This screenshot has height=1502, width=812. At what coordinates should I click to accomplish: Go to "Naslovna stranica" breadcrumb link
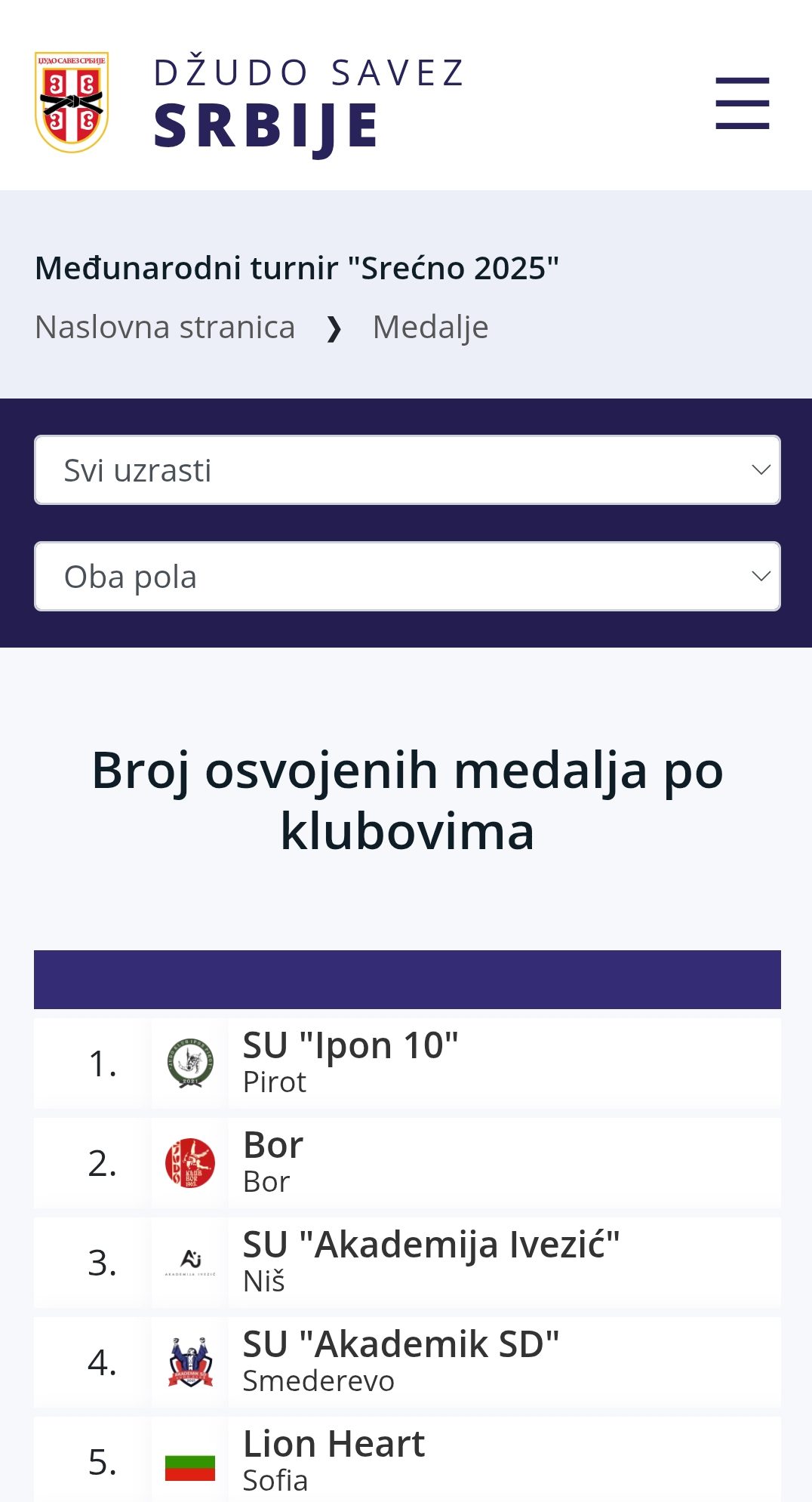(x=165, y=328)
